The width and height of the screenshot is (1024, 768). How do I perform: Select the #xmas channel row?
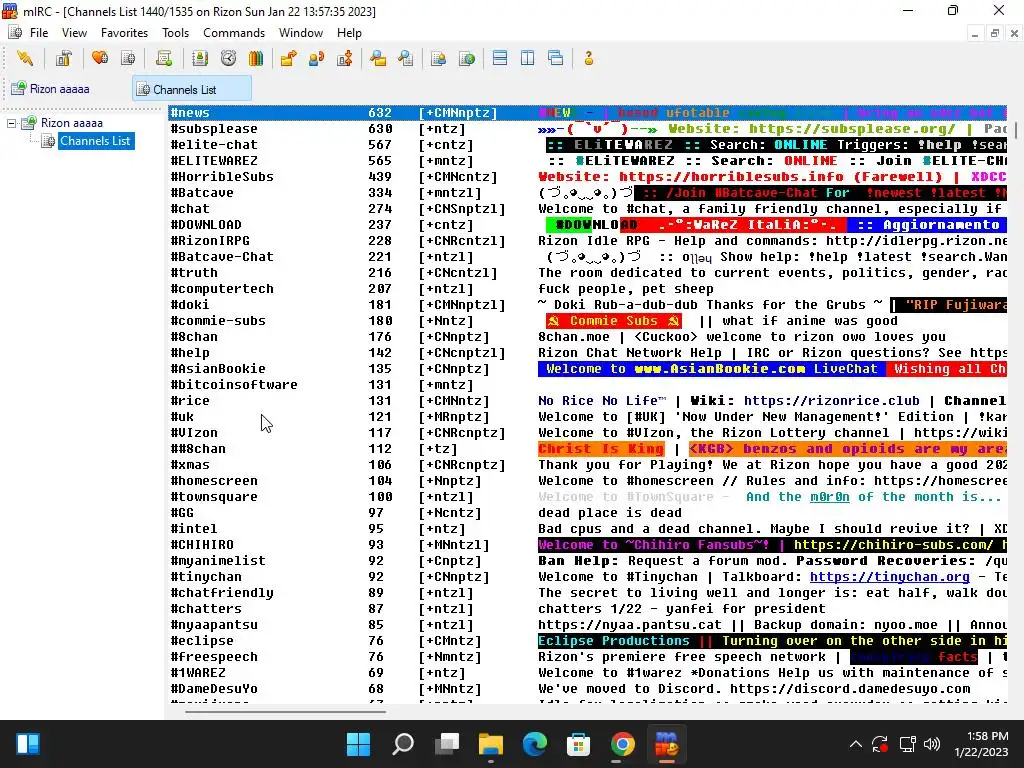pyautogui.click(x=587, y=465)
